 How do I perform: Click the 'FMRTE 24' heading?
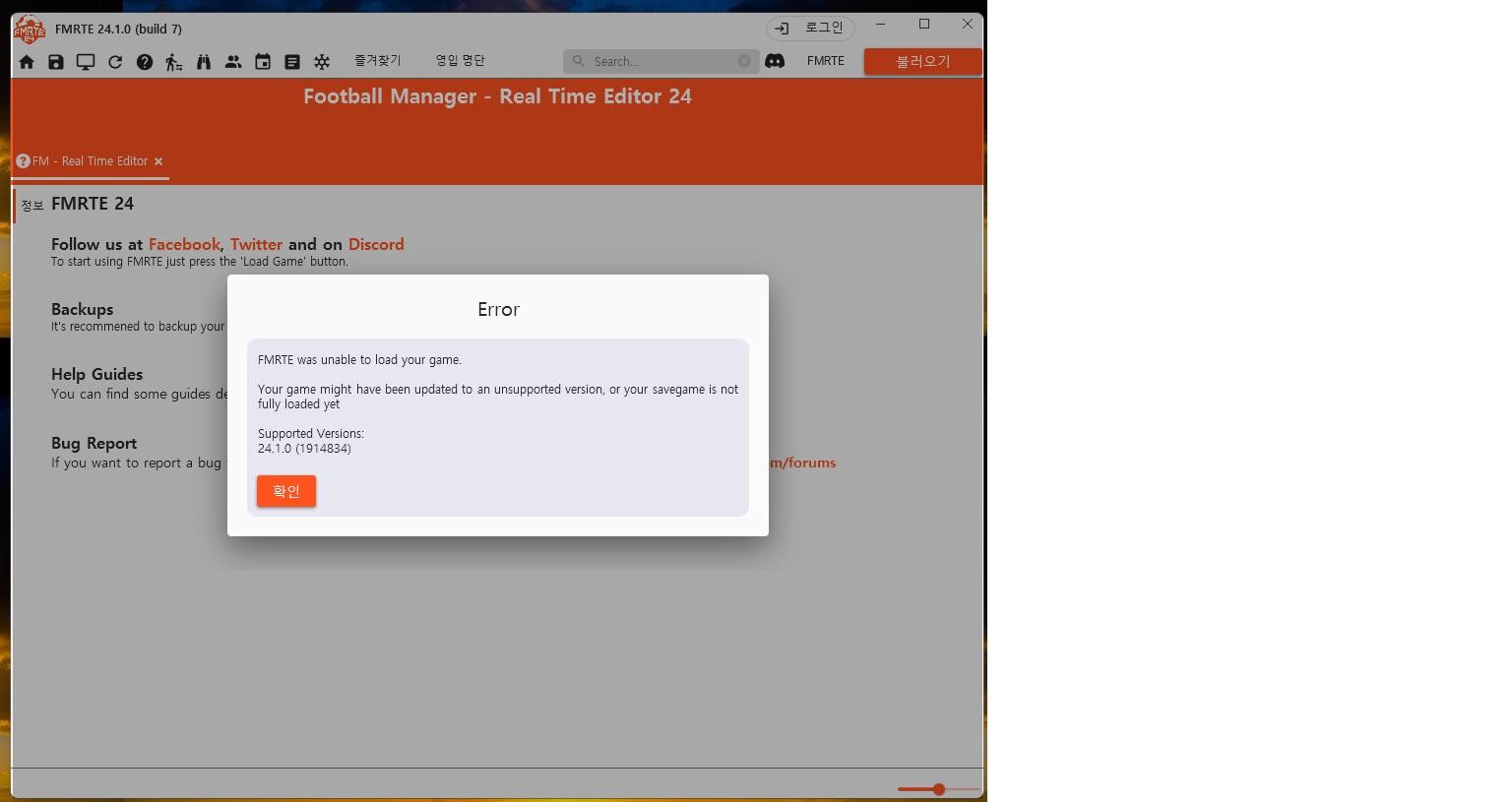tap(93, 204)
